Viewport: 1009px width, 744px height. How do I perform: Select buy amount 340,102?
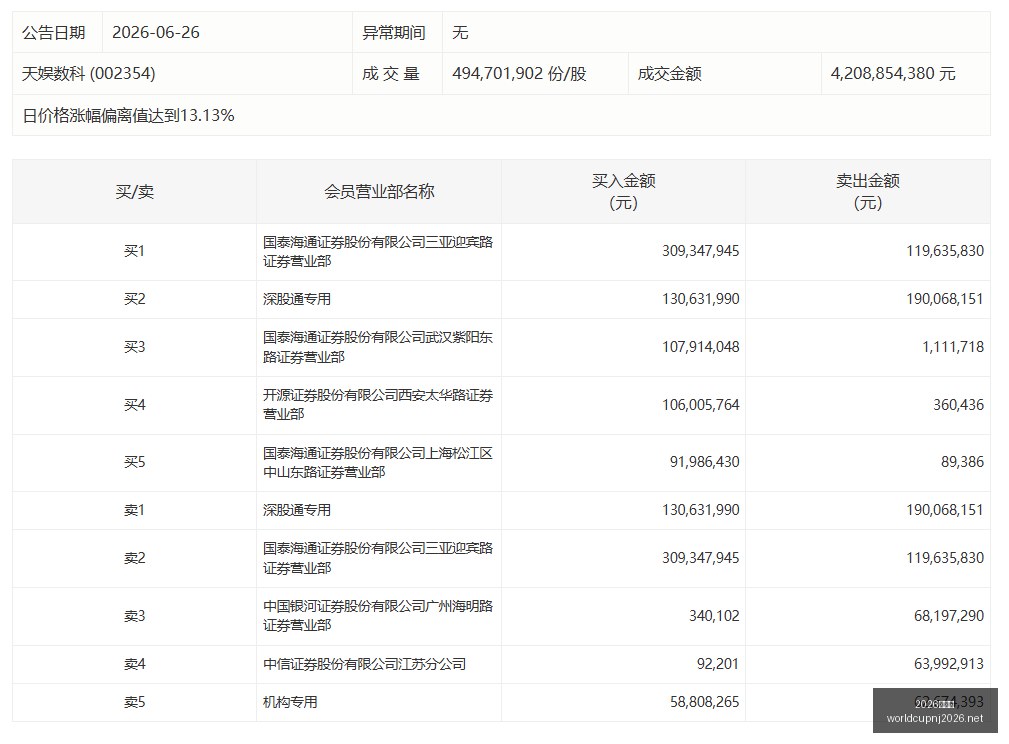click(714, 616)
